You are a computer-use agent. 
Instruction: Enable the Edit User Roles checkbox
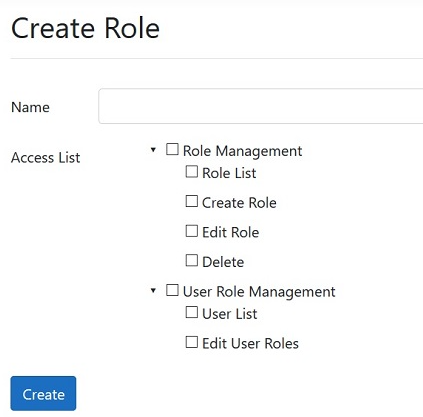point(192,342)
